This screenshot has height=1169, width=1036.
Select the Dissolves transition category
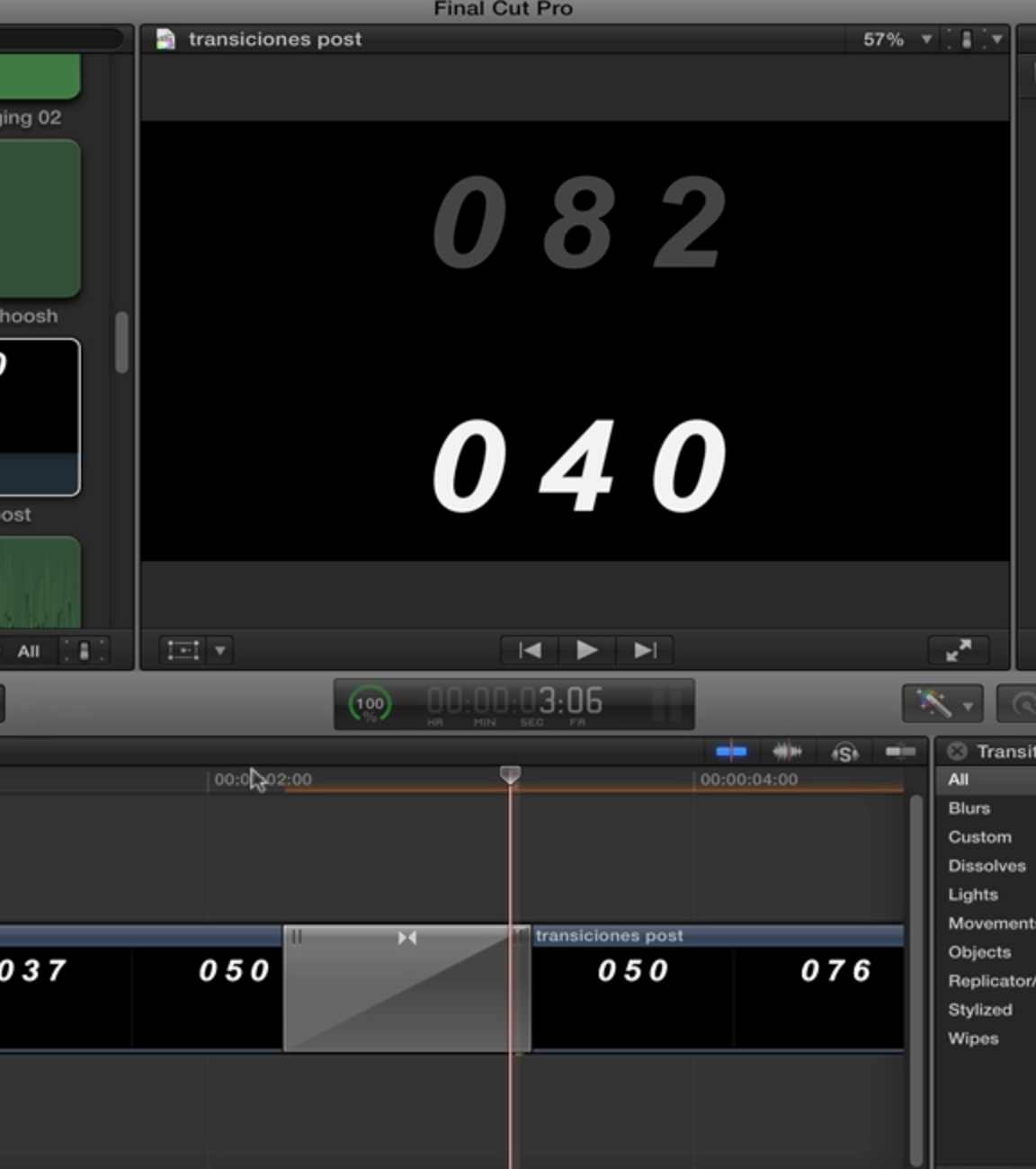click(x=987, y=865)
